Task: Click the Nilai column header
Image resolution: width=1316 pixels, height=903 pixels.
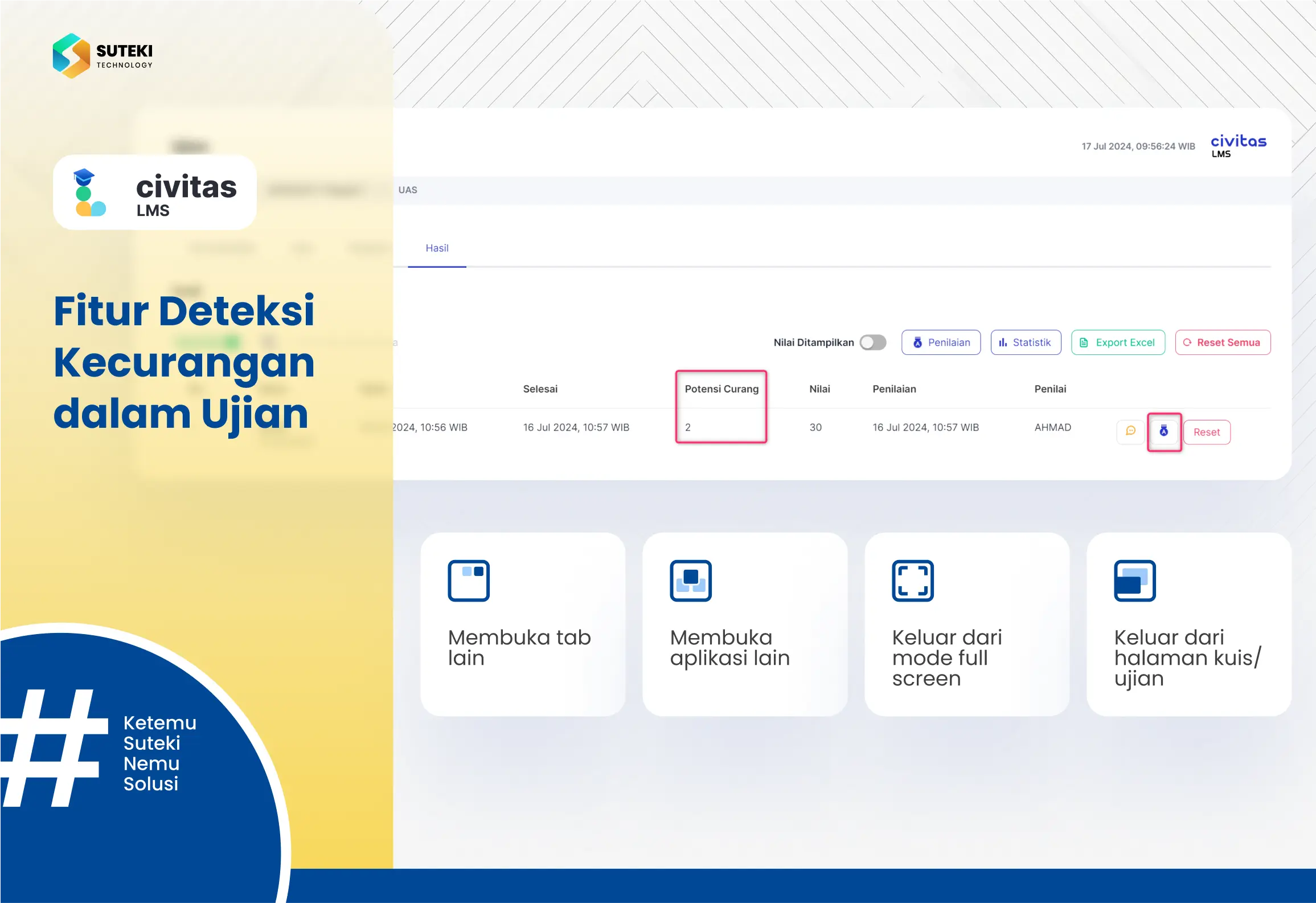Action: (x=819, y=389)
